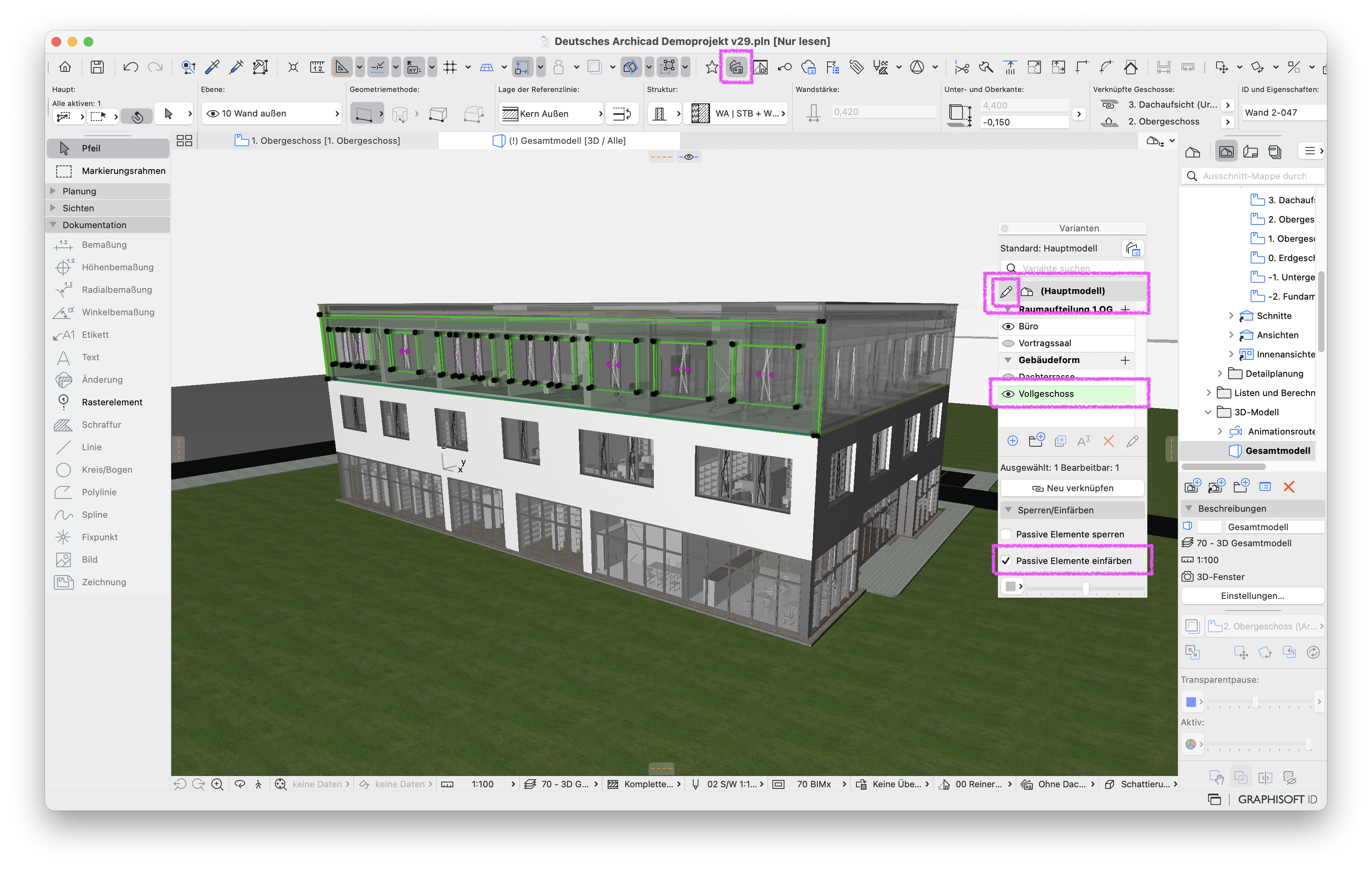The height and width of the screenshot is (870, 1372).
Task: Select the Schraffur fill tool
Action: coord(101,425)
